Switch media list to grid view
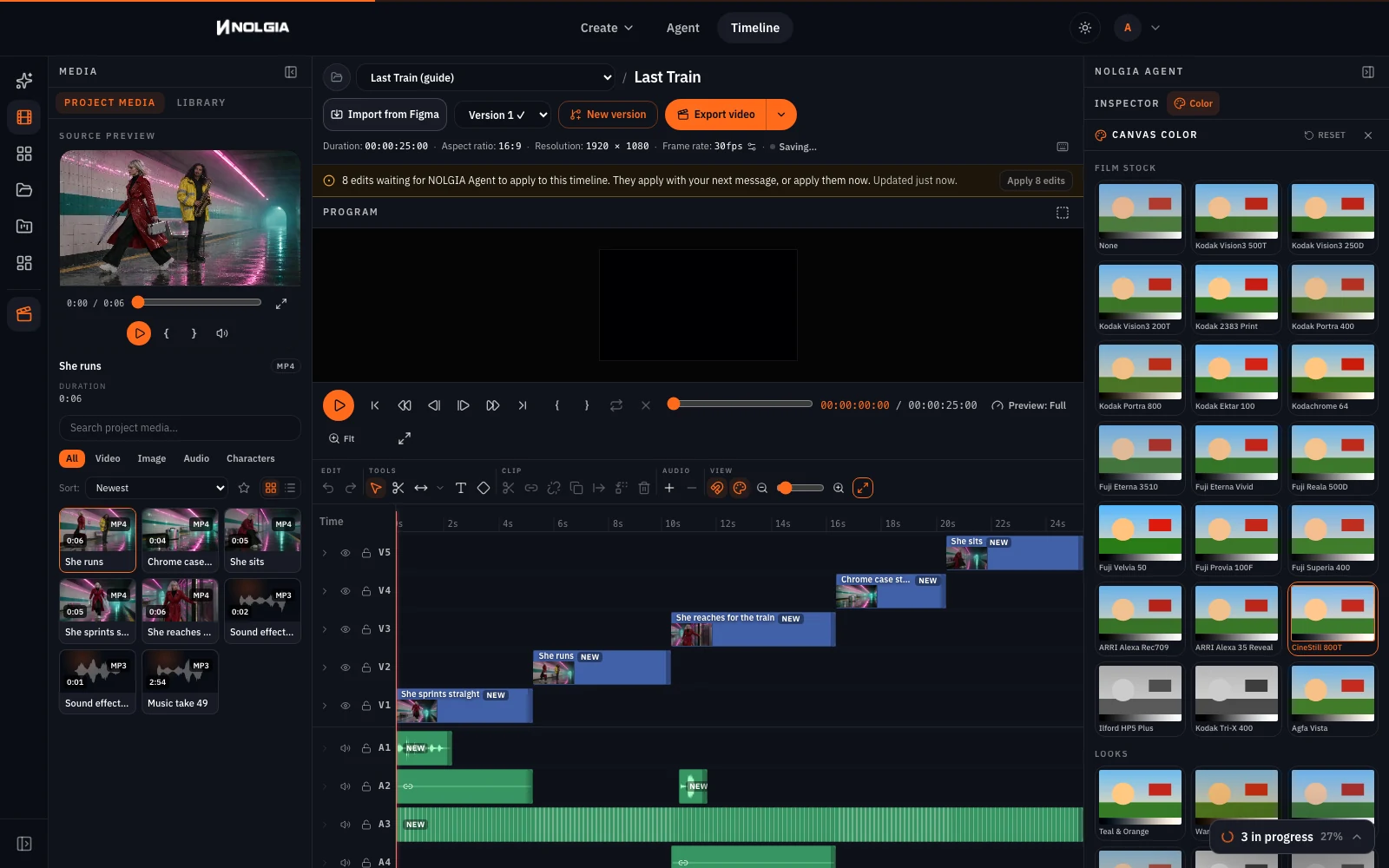The image size is (1389, 868). coord(271,488)
